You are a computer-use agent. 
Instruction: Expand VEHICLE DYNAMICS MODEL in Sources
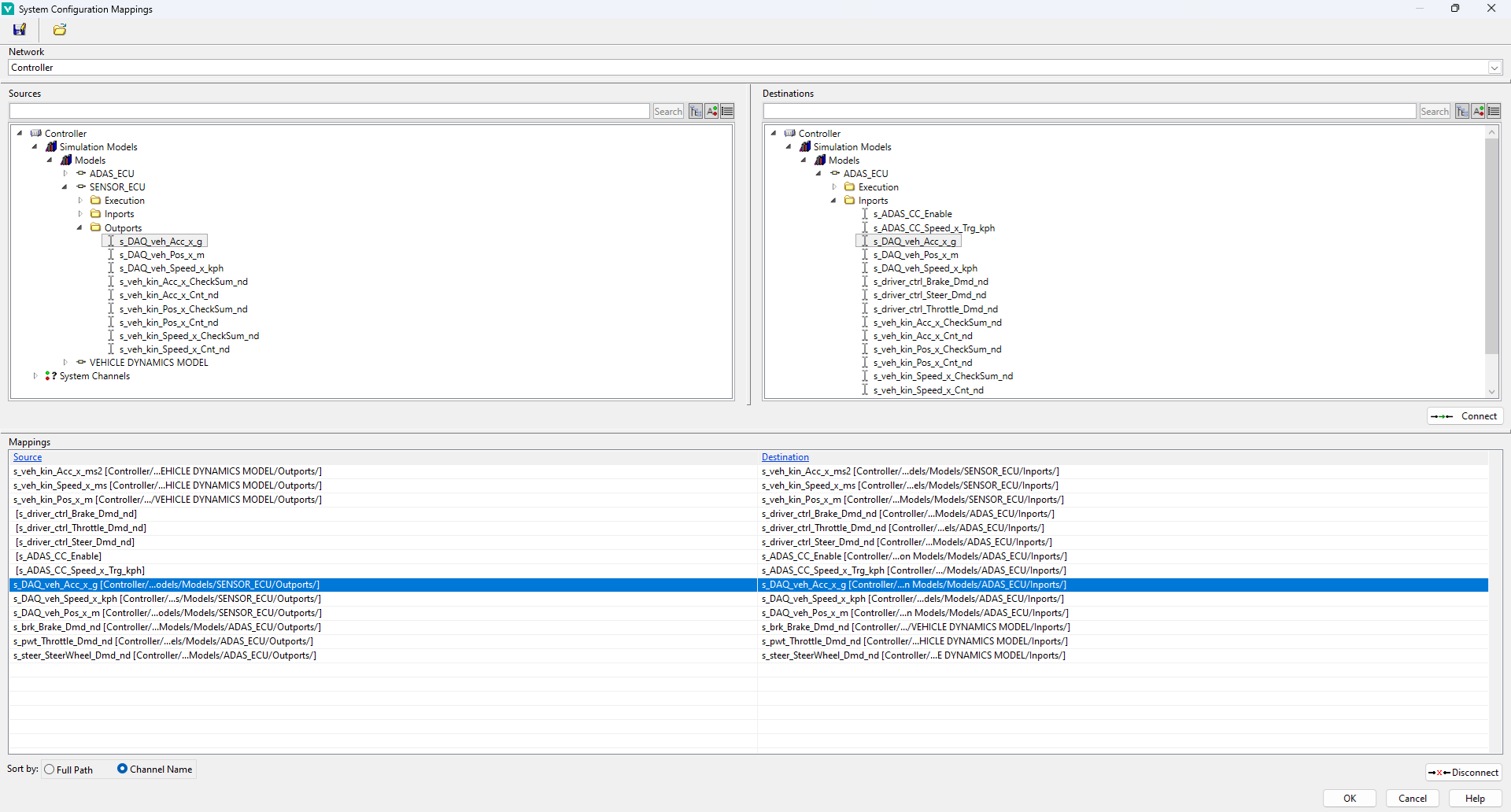65,362
